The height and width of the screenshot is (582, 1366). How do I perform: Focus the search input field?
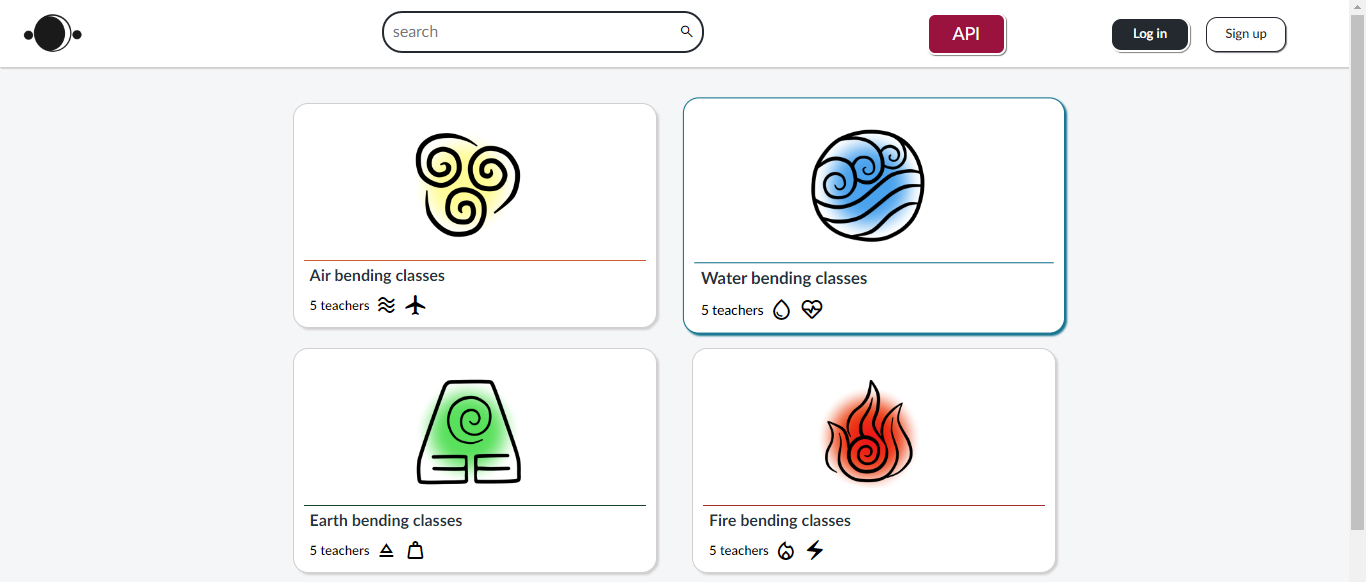[530, 32]
